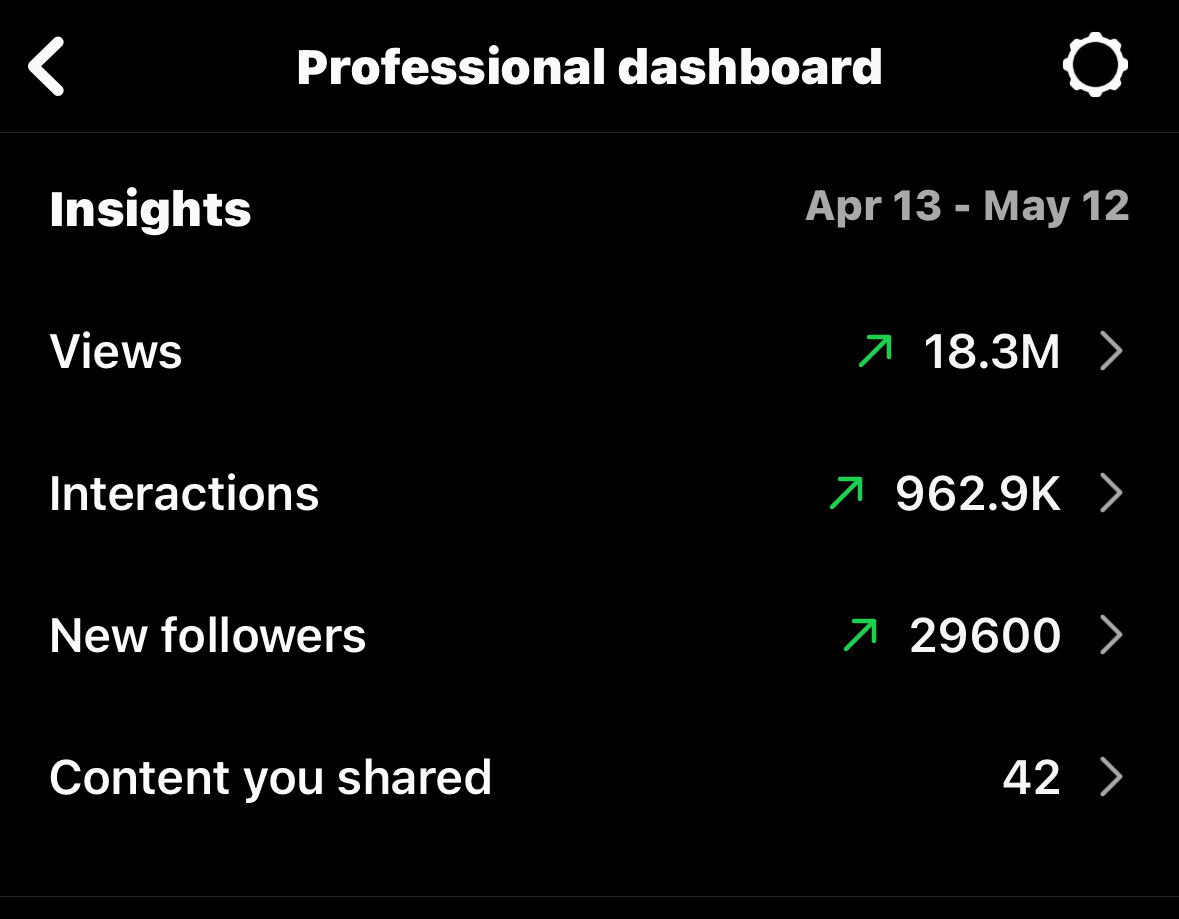Open the New followers label
This screenshot has height=919, width=1179.
[208, 635]
